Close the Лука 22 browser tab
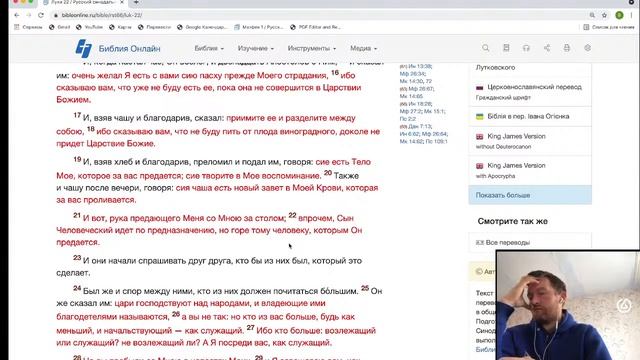This screenshot has width=640, height=360. [122, 2]
